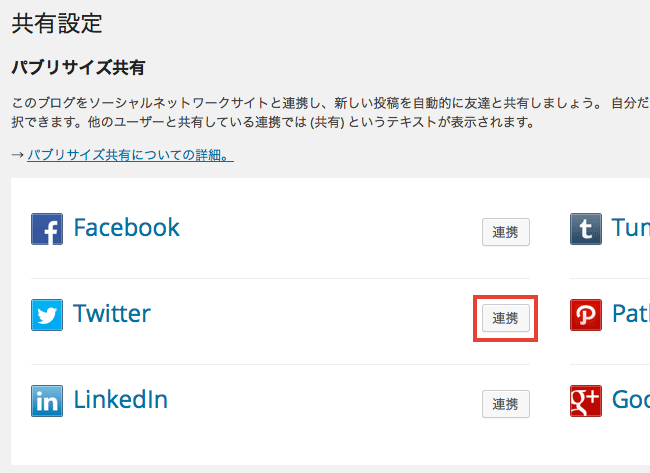The image size is (650, 473).
Task: Click the 共有設定 page heading
Action: click(57, 23)
